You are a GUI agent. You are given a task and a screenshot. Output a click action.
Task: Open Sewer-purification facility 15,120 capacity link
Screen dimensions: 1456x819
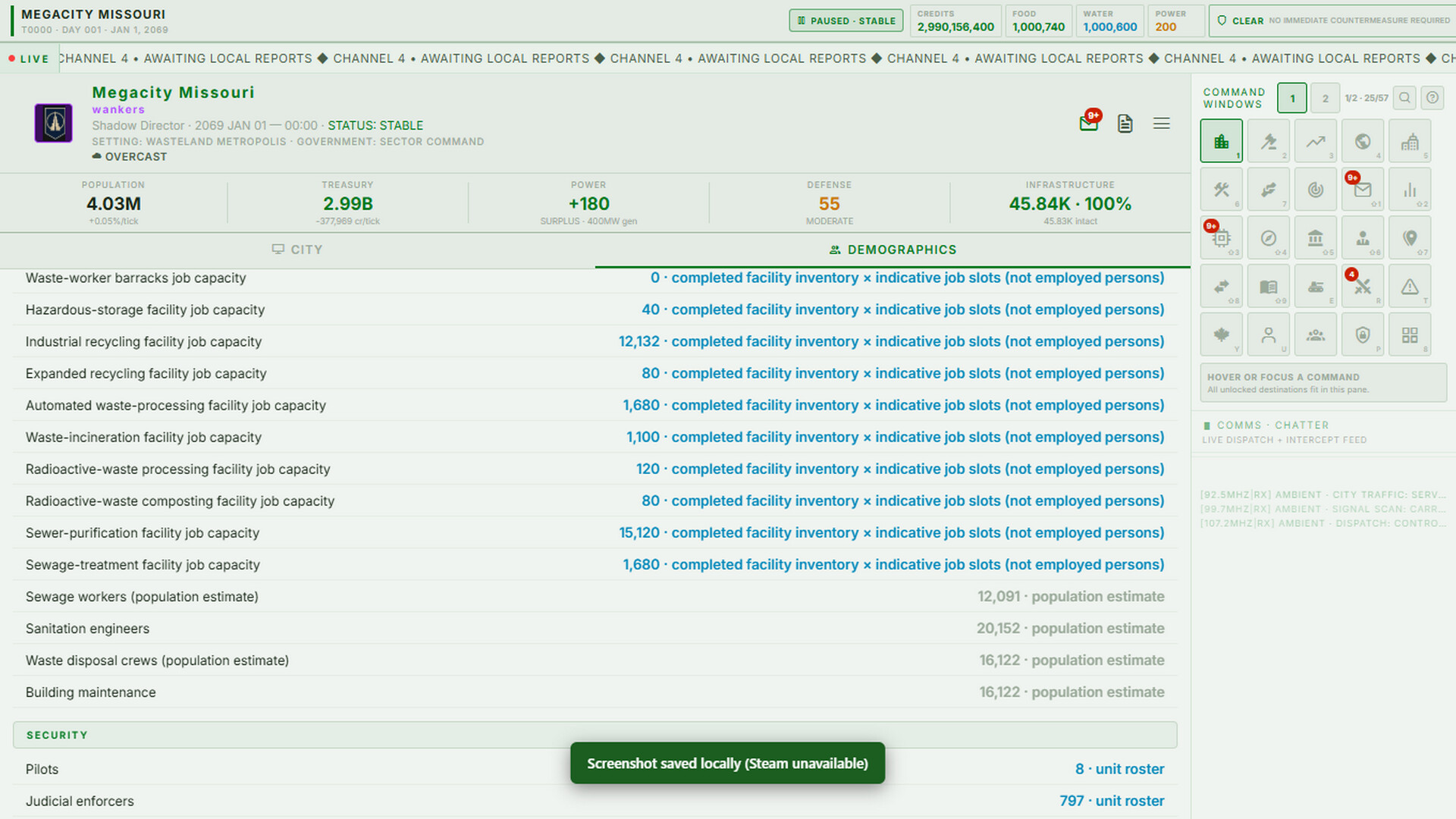[x=891, y=532]
